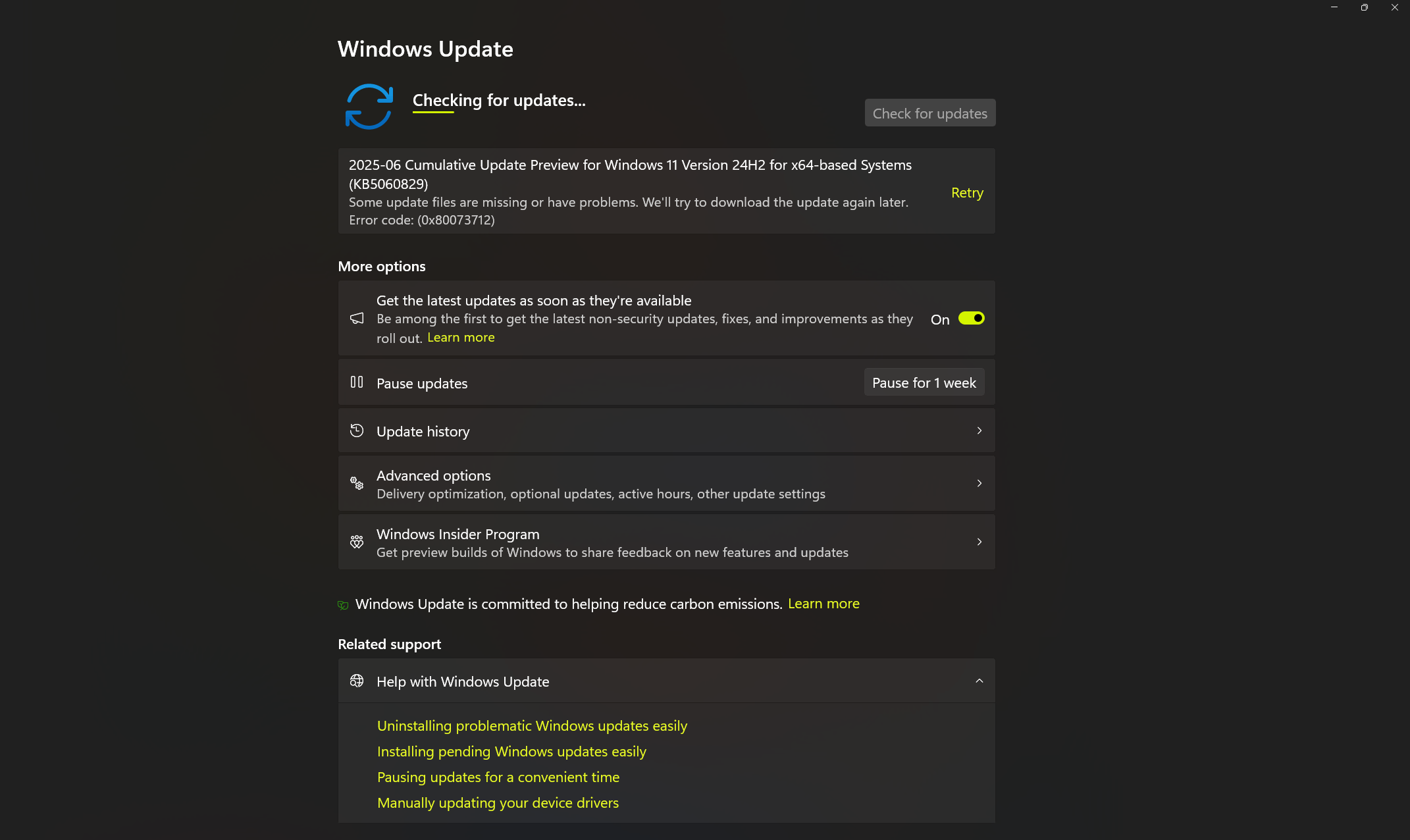Image resolution: width=1410 pixels, height=840 pixels.
Task: Turn off Get the latest updates toggle
Action: (x=971, y=318)
